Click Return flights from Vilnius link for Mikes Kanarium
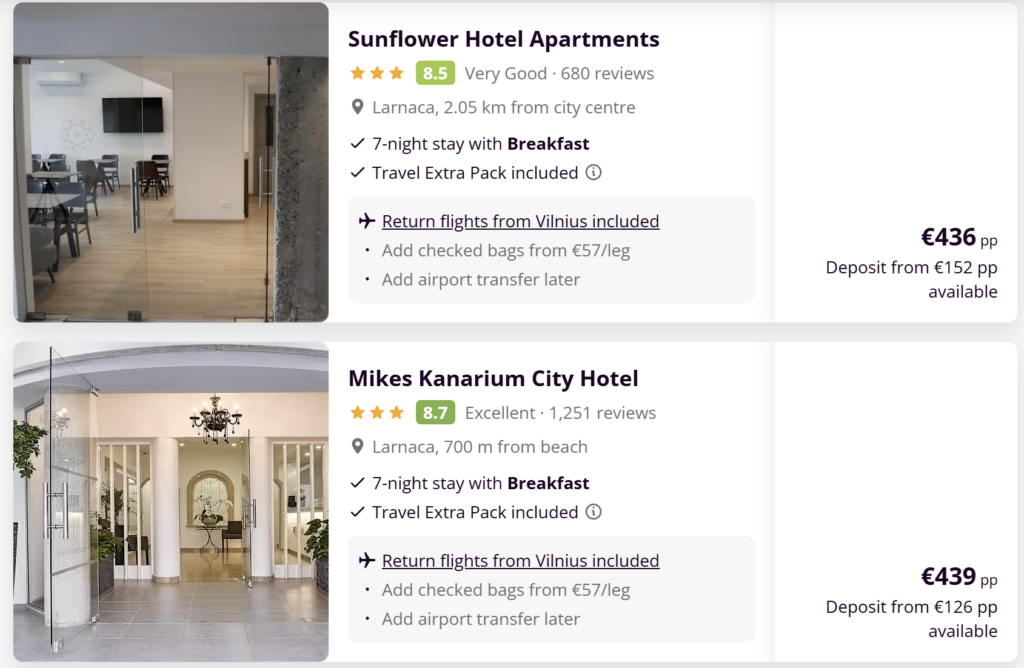This screenshot has width=1024, height=668. [x=520, y=561]
